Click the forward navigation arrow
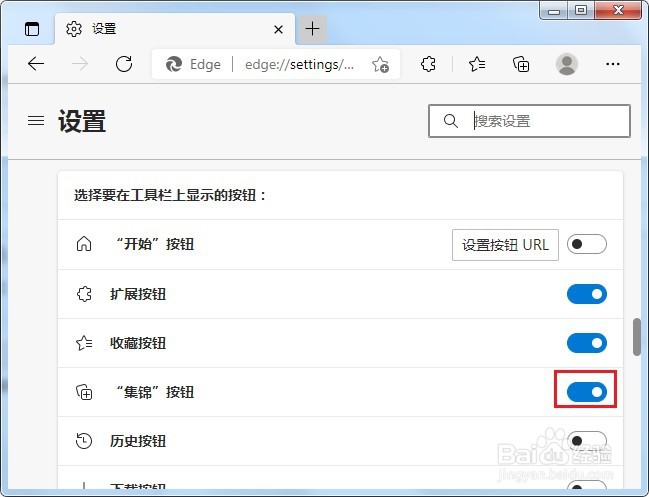The width and height of the screenshot is (649, 497). (x=80, y=64)
